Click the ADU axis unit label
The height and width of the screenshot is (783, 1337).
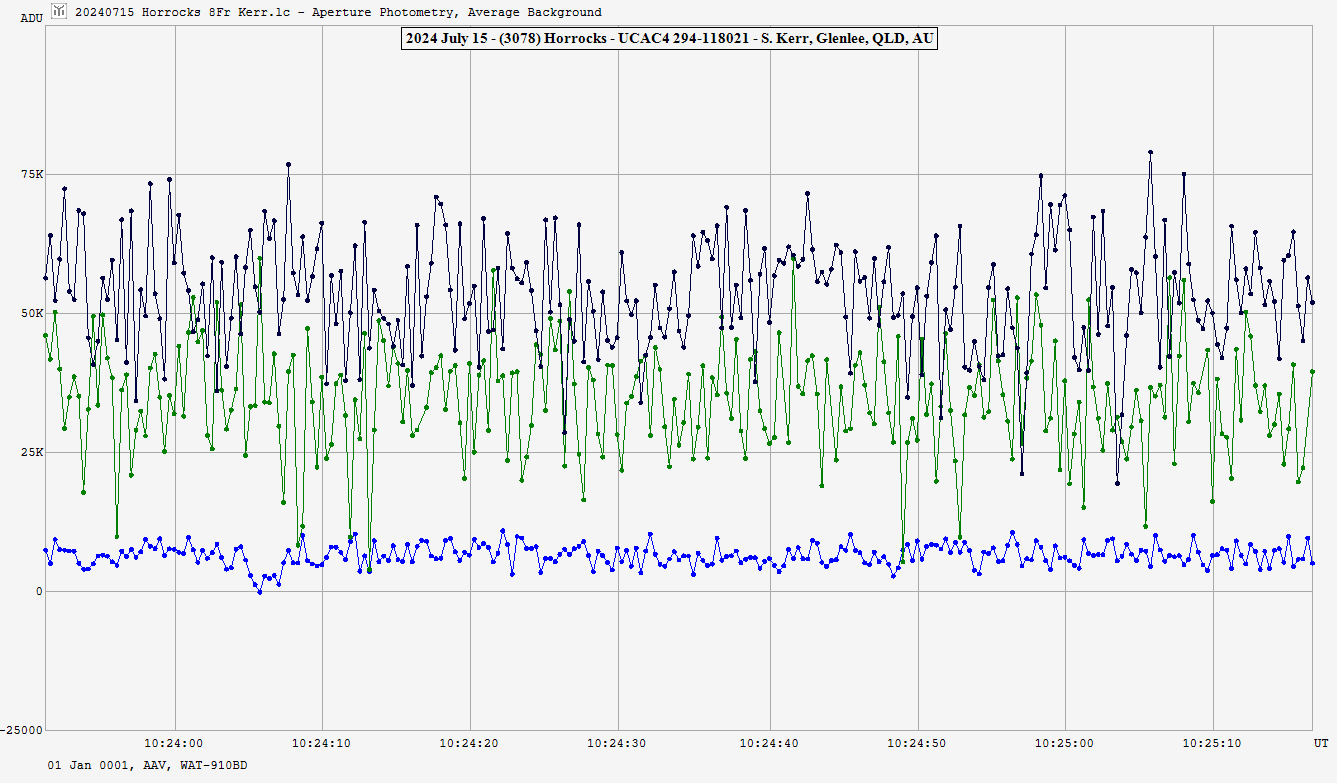[x=31, y=18]
